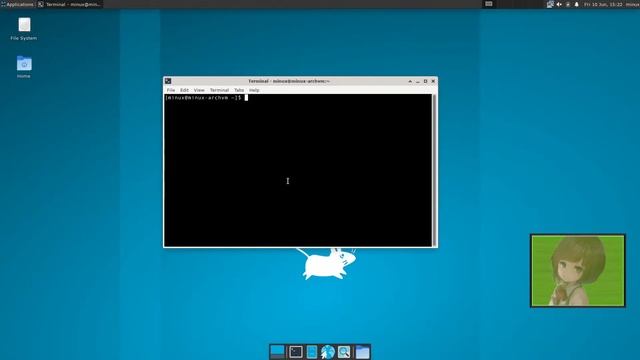Open the terminal File menu
Image resolution: width=640 pixels, height=360 pixels.
pyautogui.click(x=171, y=90)
